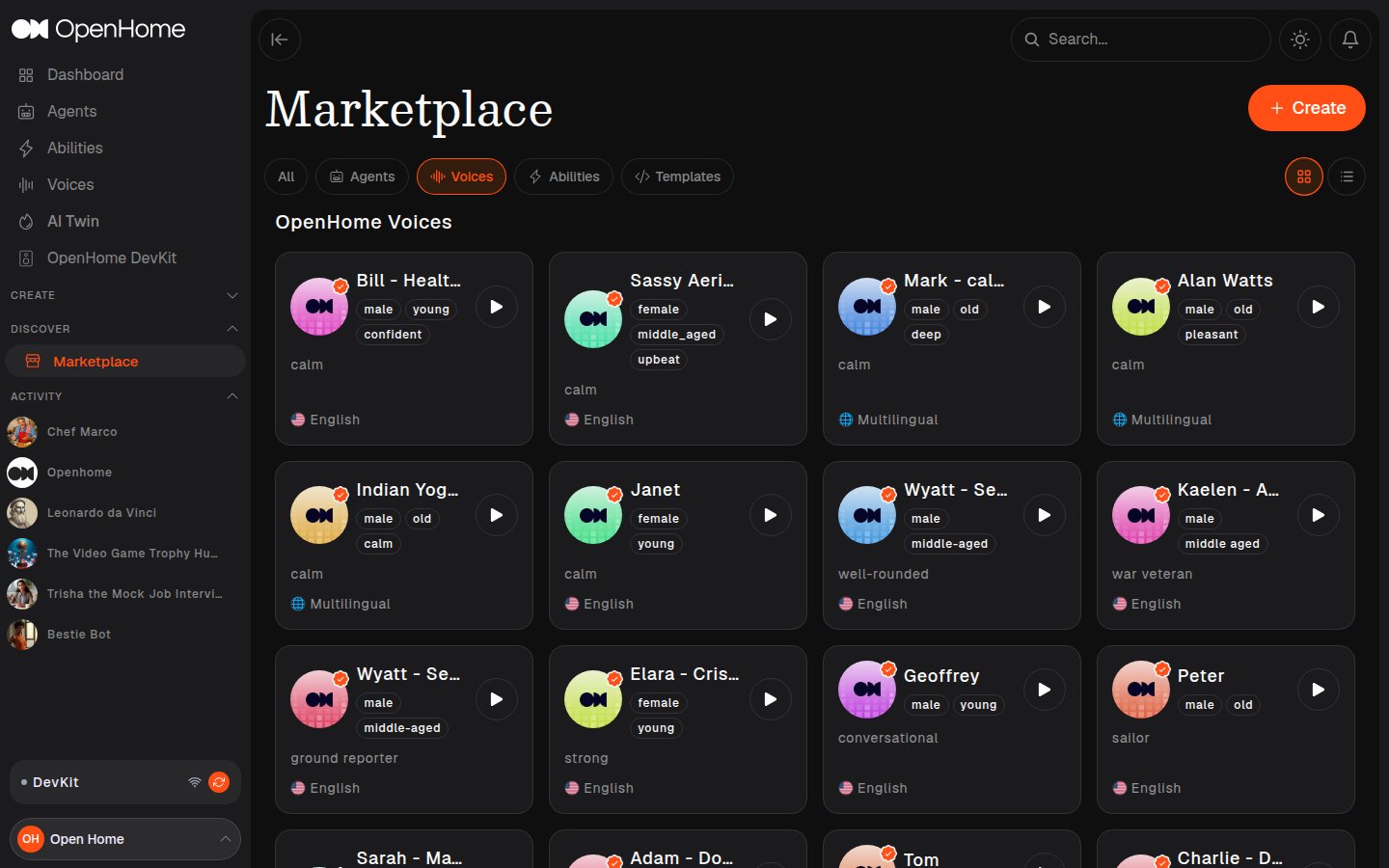Click the Geoffrey voice avatar
The image size is (1389, 868).
coord(867,690)
